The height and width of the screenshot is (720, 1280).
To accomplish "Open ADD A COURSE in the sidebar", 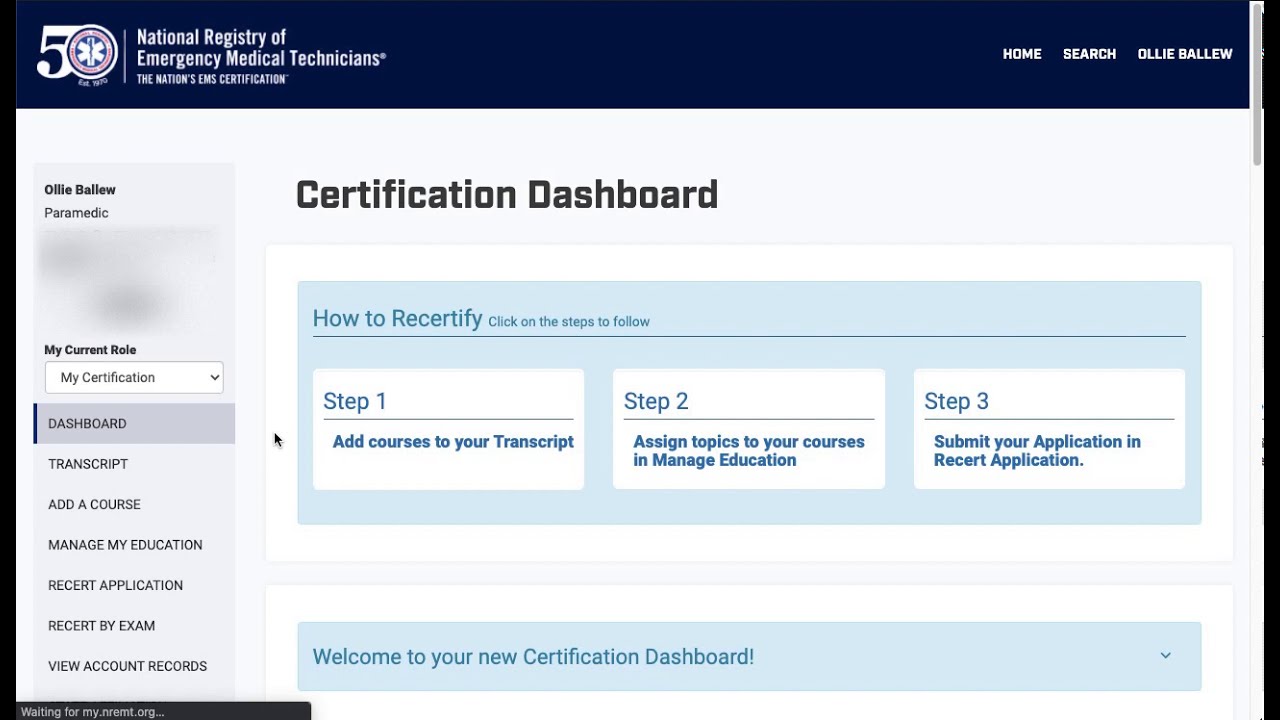I will 135,504.
